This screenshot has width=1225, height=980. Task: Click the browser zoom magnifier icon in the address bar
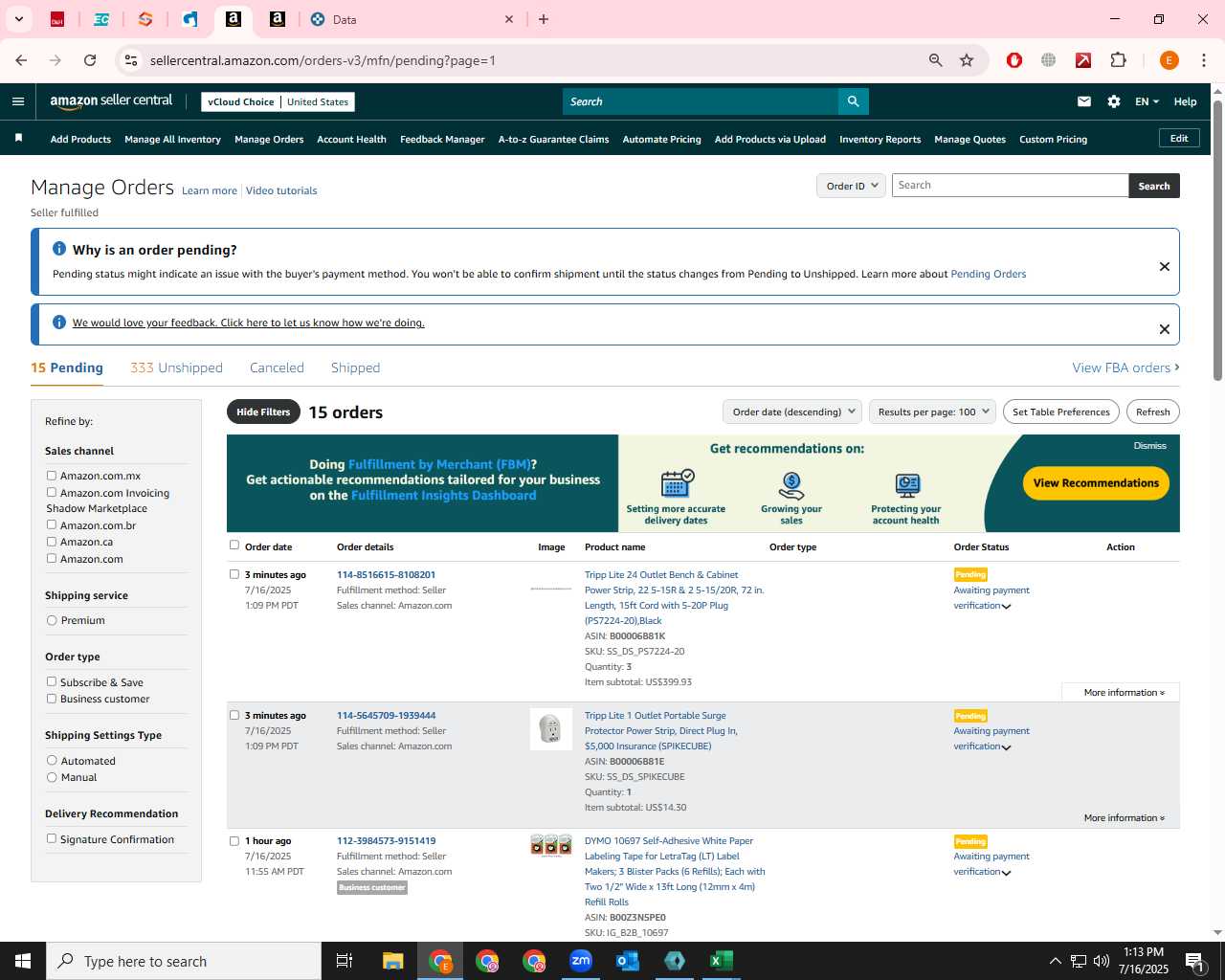point(936,60)
